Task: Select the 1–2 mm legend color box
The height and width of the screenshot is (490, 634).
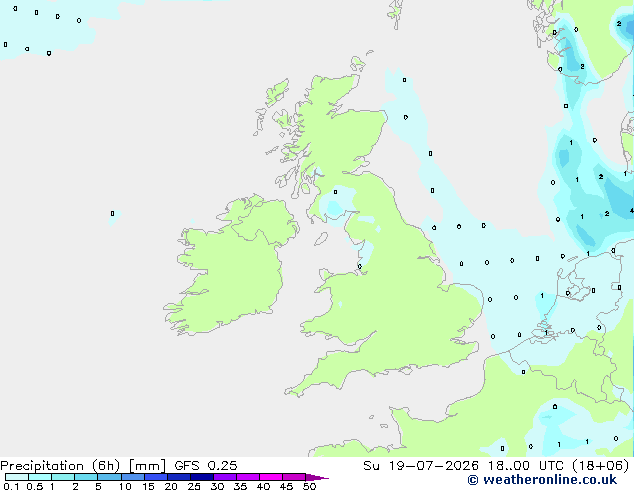Action: pos(63,477)
